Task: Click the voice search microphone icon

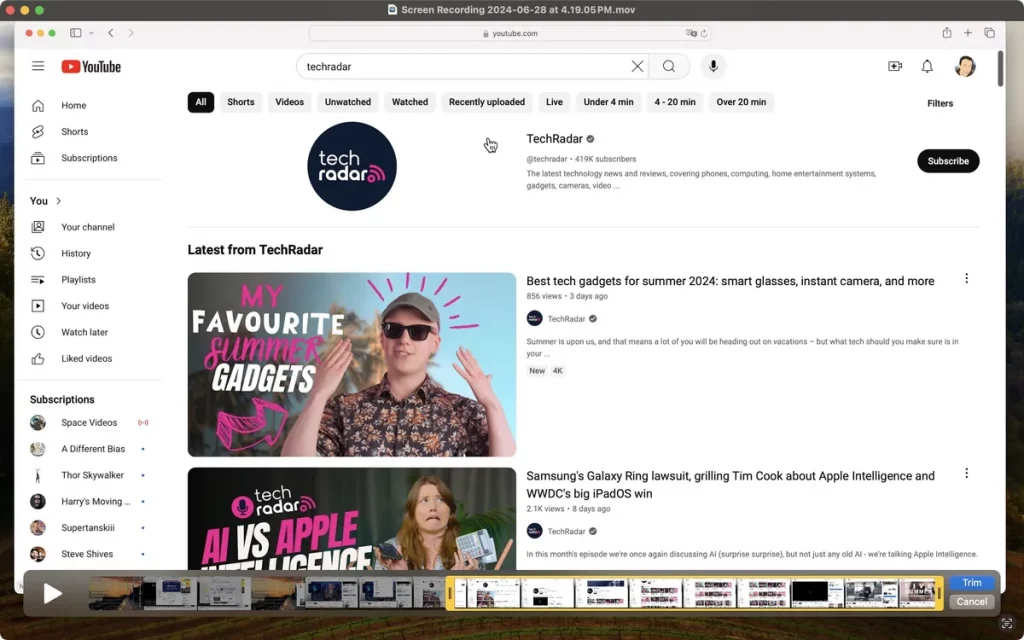Action: point(713,66)
